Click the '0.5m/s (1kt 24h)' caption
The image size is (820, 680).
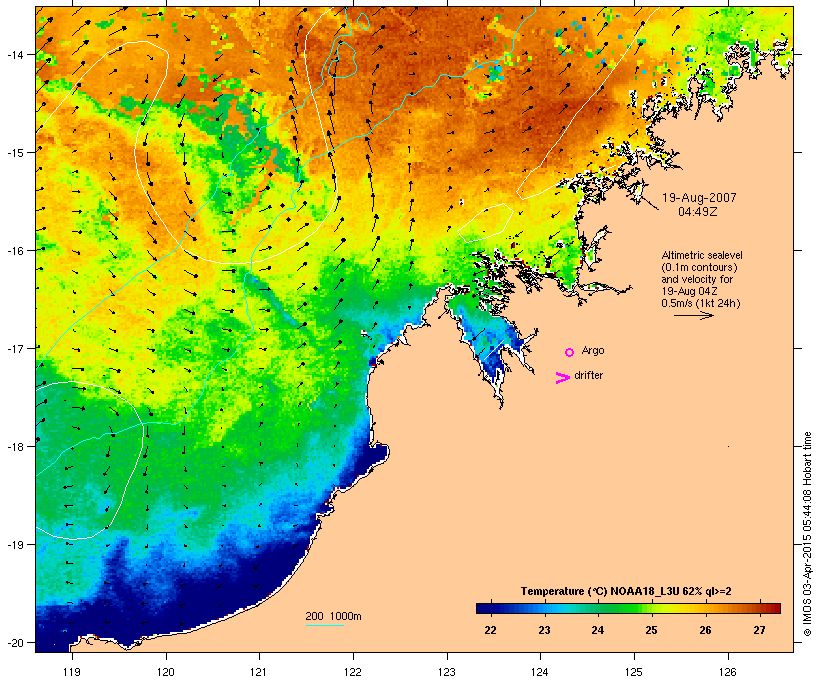[701, 303]
